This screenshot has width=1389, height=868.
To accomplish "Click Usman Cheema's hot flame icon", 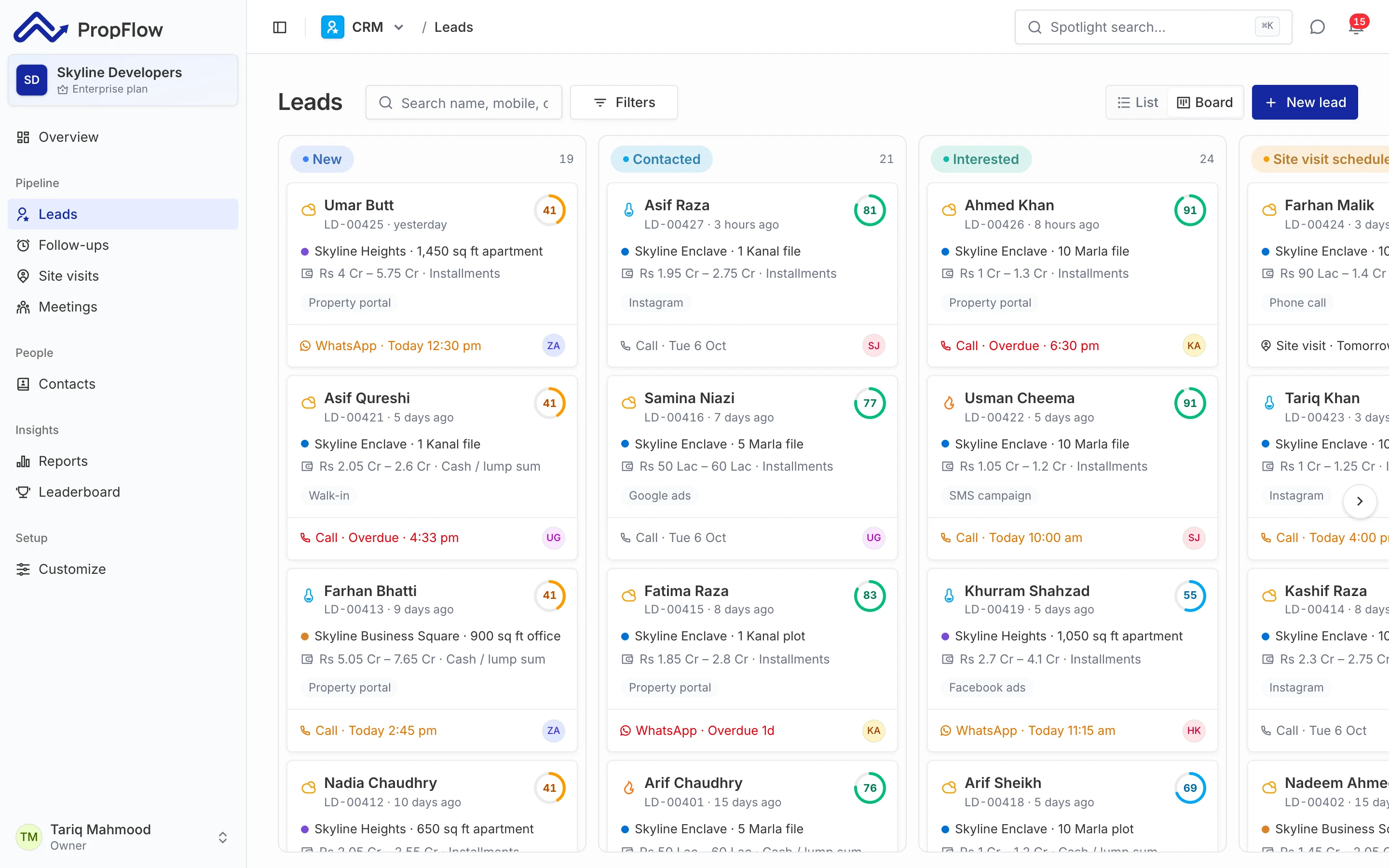I will pos(949,403).
